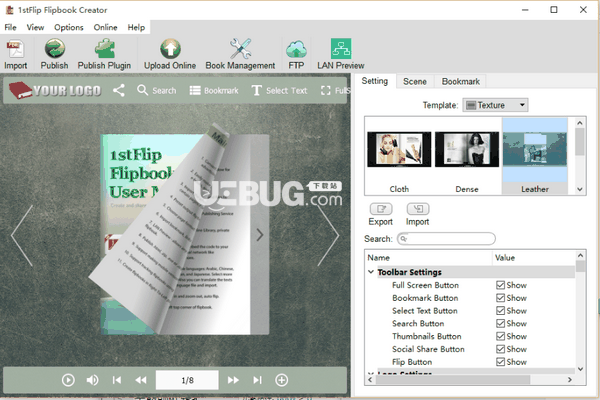Open the flipbook Bookmark list
Viewport: 600px width, 400px height.
click(x=214, y=91)
